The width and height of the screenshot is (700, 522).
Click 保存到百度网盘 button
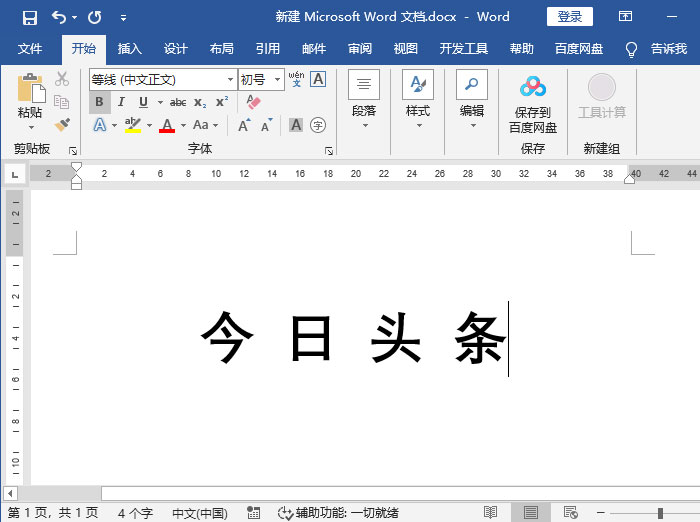533,104
